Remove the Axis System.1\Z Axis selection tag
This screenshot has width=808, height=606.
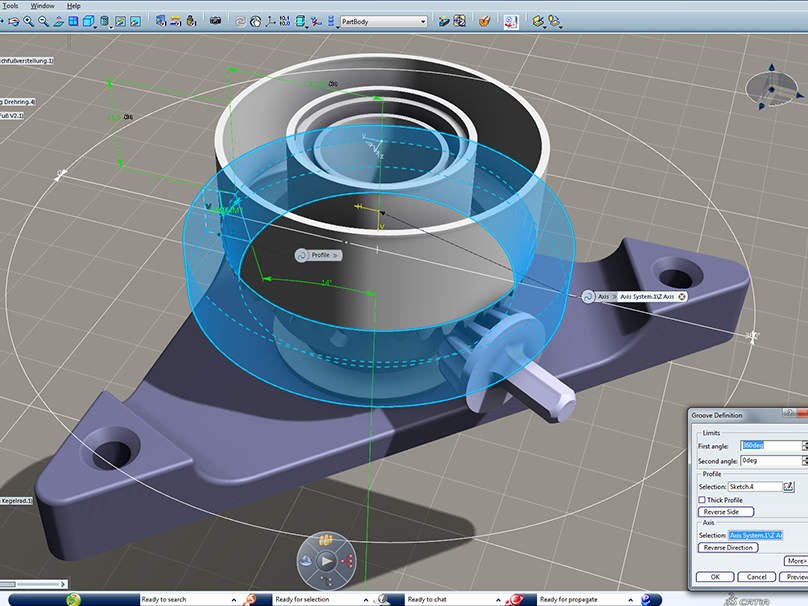coord(682,297)
